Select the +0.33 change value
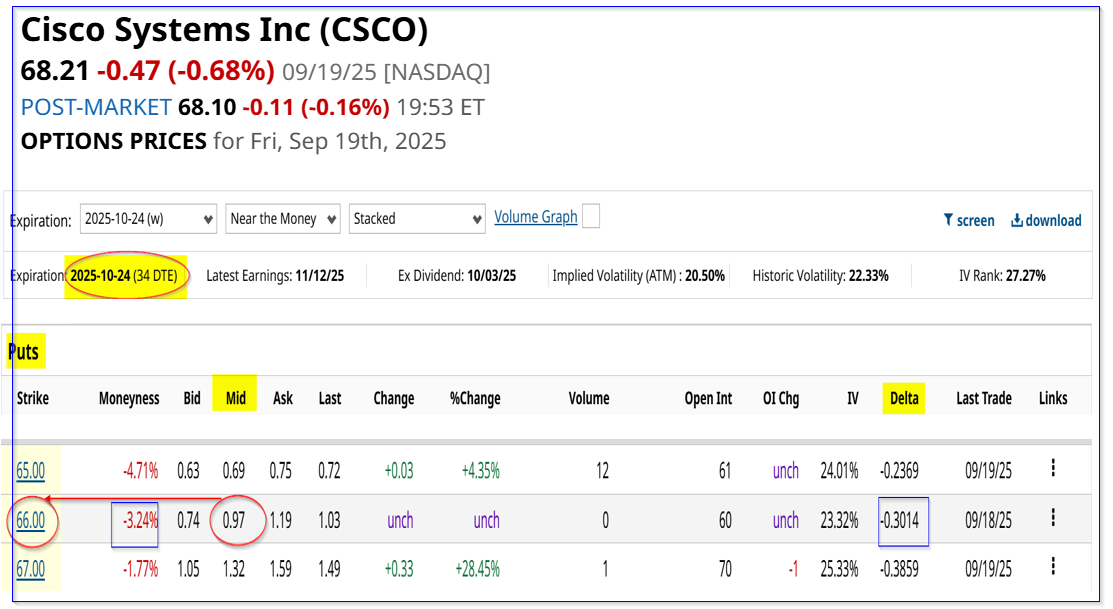This screenshot has height=609, width=1113. 399,569
